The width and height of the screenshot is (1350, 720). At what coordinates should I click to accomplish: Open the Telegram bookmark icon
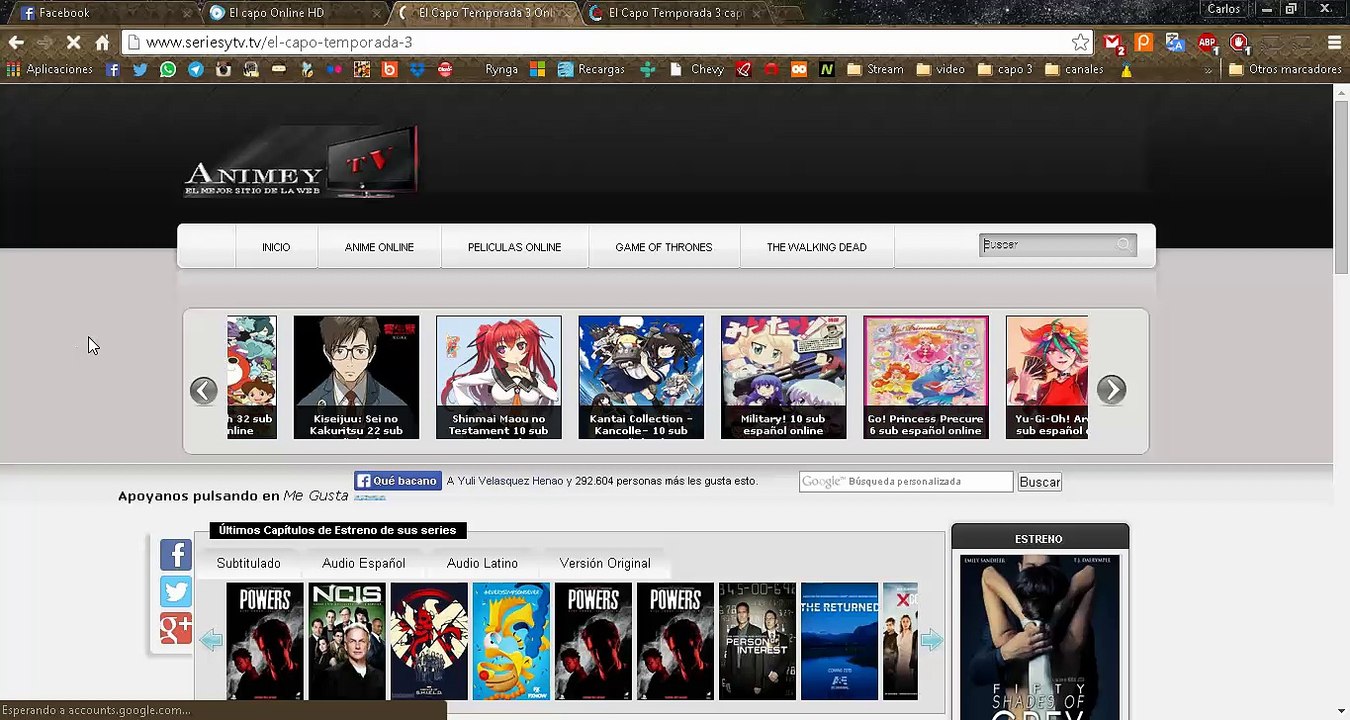click(196, 70)
